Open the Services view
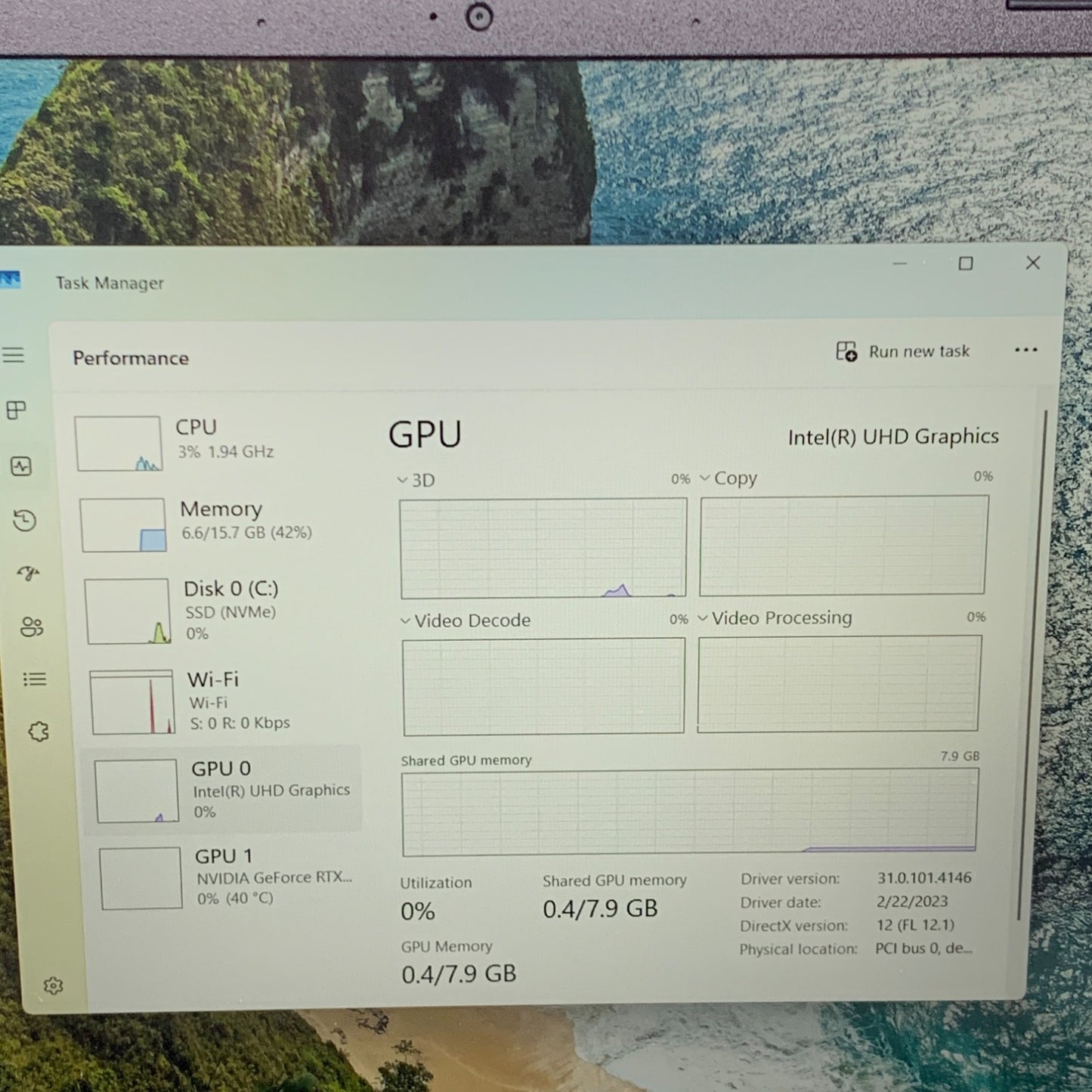 [x=36, y=731]
